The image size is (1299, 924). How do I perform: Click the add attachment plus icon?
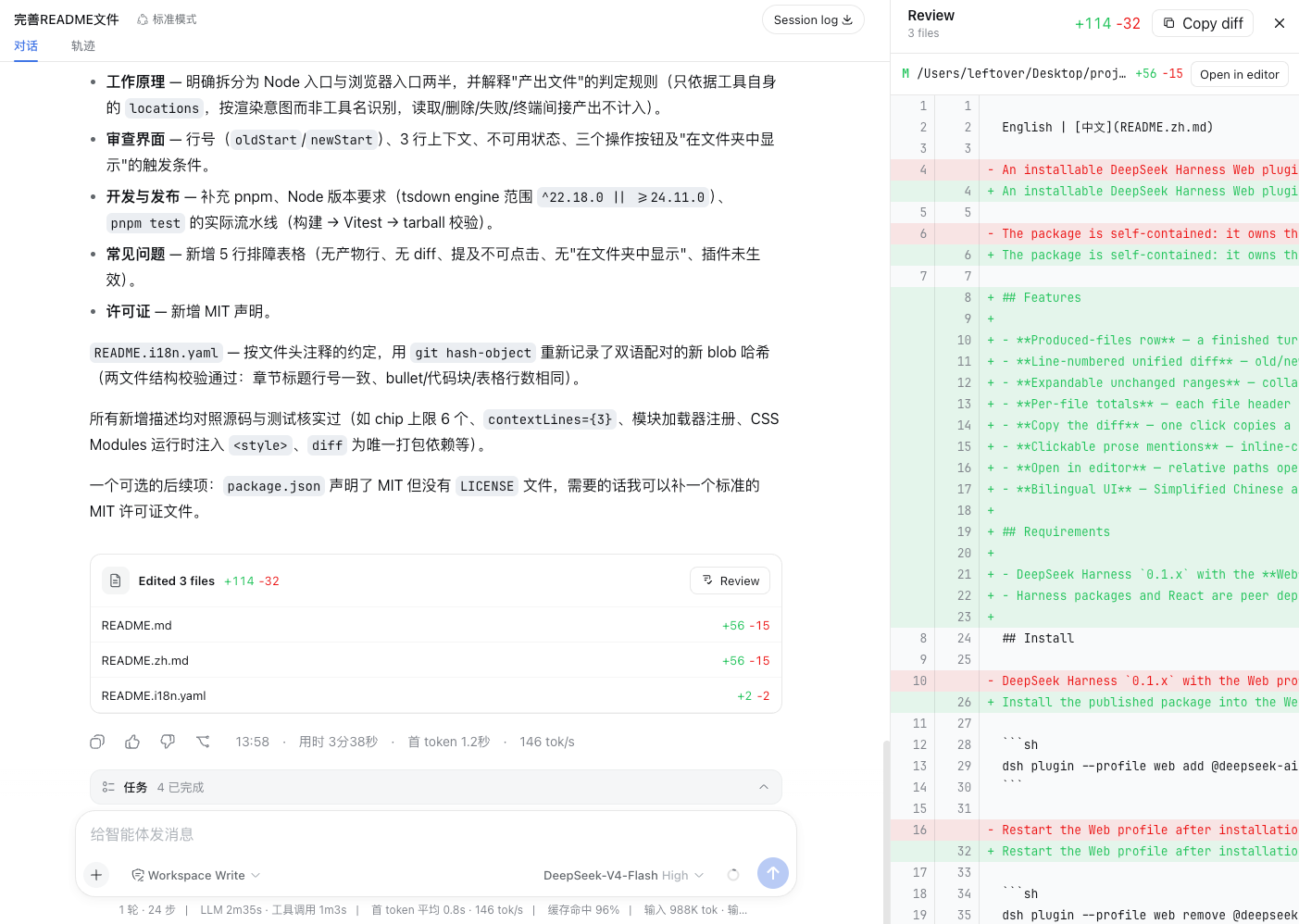96,874
